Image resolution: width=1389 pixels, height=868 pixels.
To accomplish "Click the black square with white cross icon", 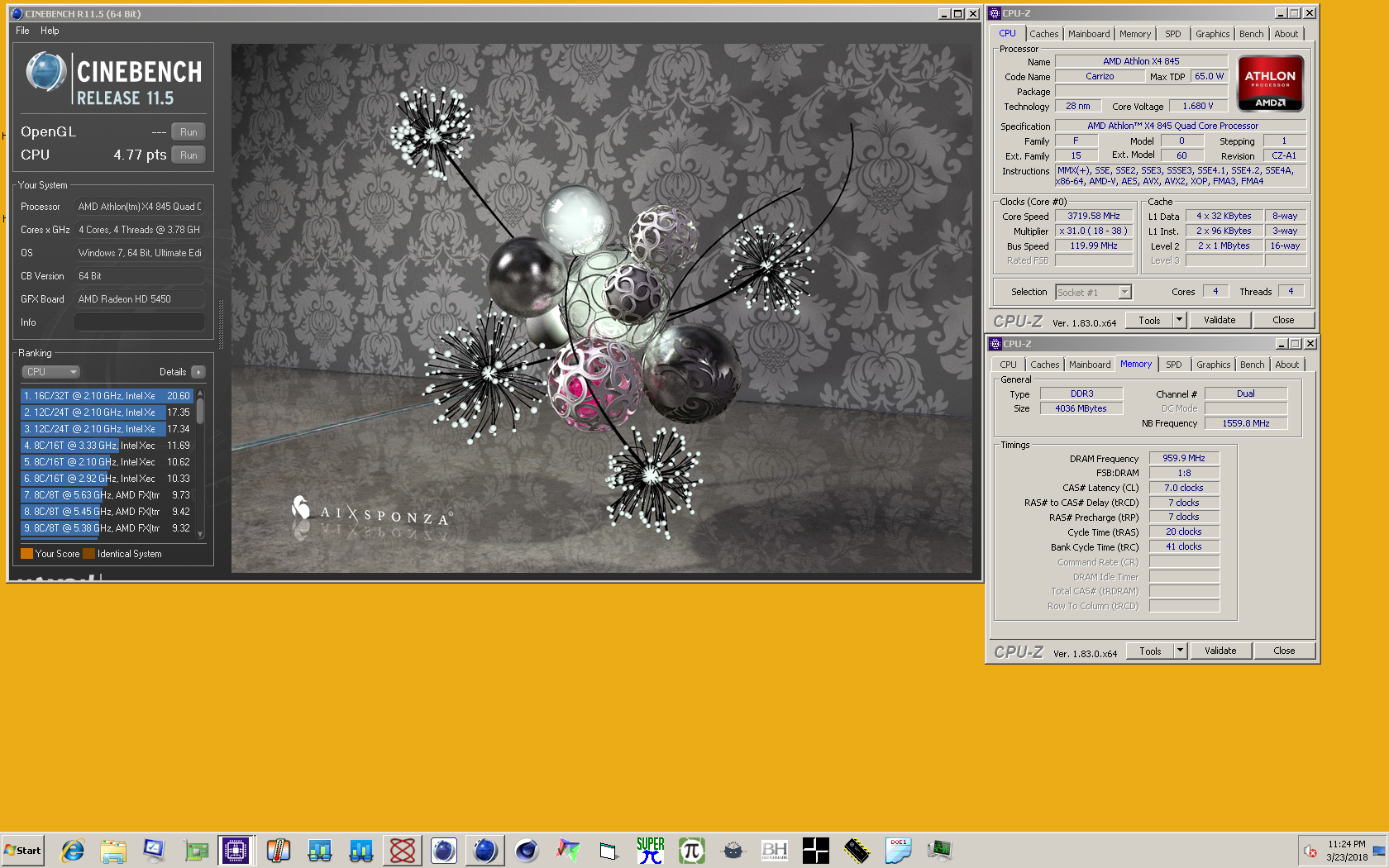I will click(815, 850).
